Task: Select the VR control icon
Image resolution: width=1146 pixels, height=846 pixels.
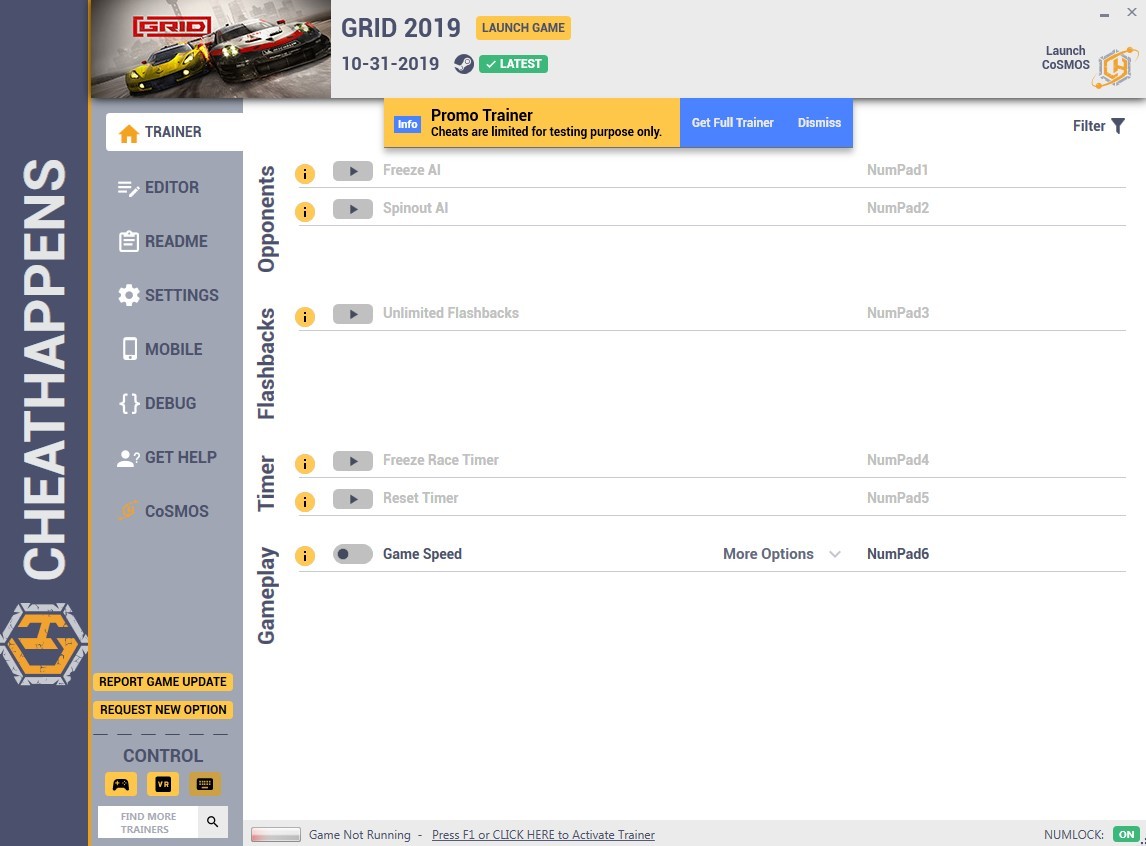Action: click(163, 784)
